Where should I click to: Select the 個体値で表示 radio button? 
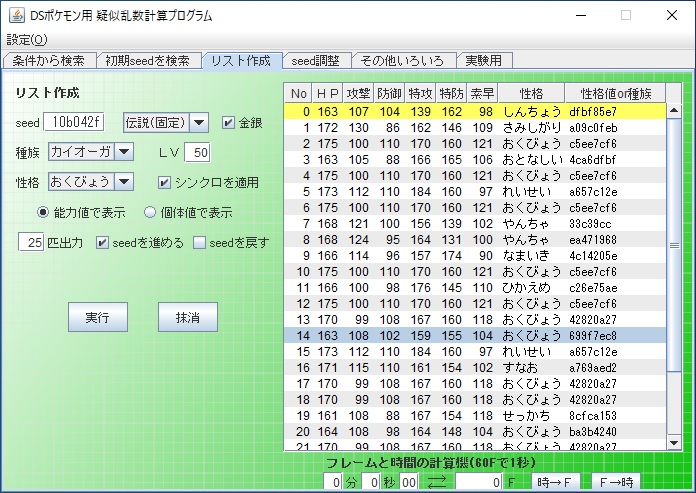tap(150, 213)
